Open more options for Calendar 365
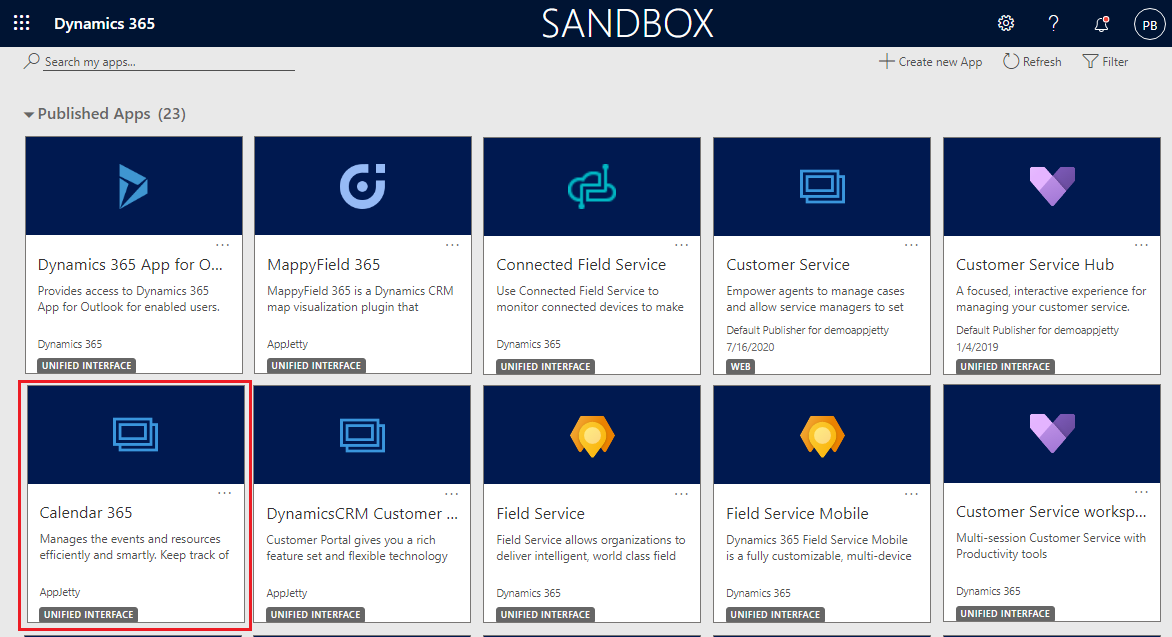Image resolution: width=1172 pixels, height=637 pixels. [224, 493]
